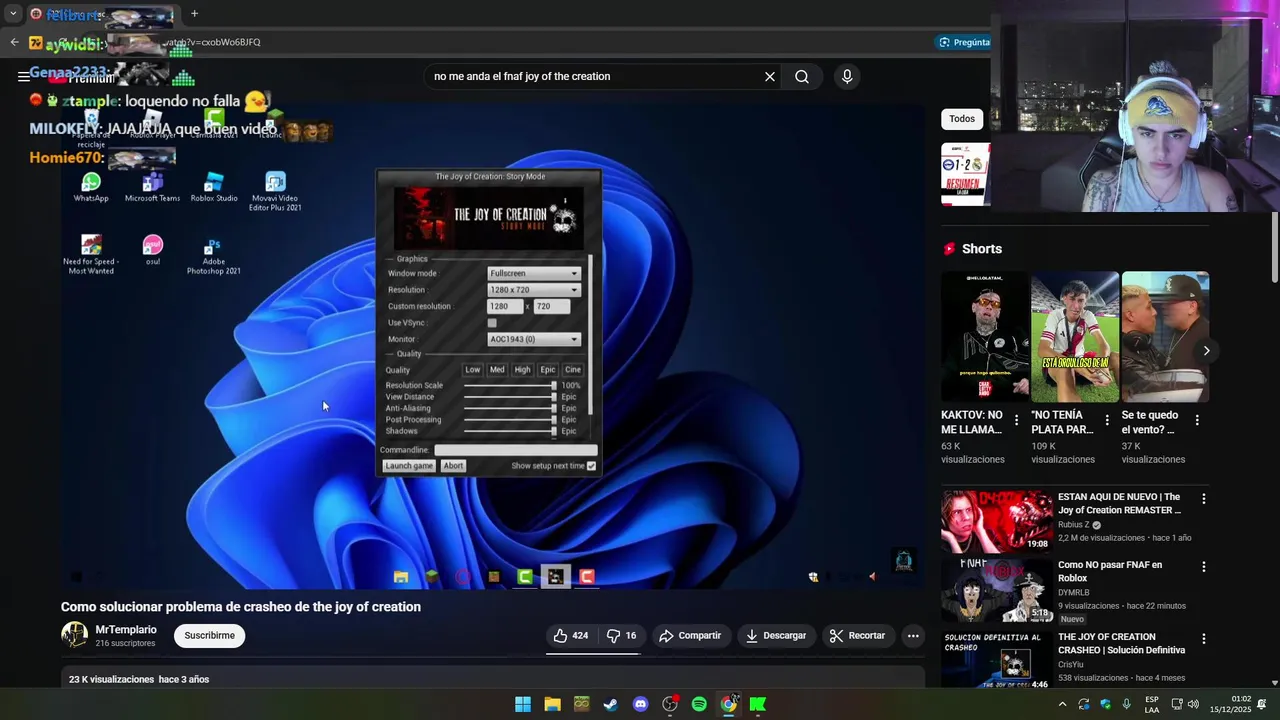Click the YouTube search magnifier button
The width and height of the screenshot is (1280, 720).
802,76
